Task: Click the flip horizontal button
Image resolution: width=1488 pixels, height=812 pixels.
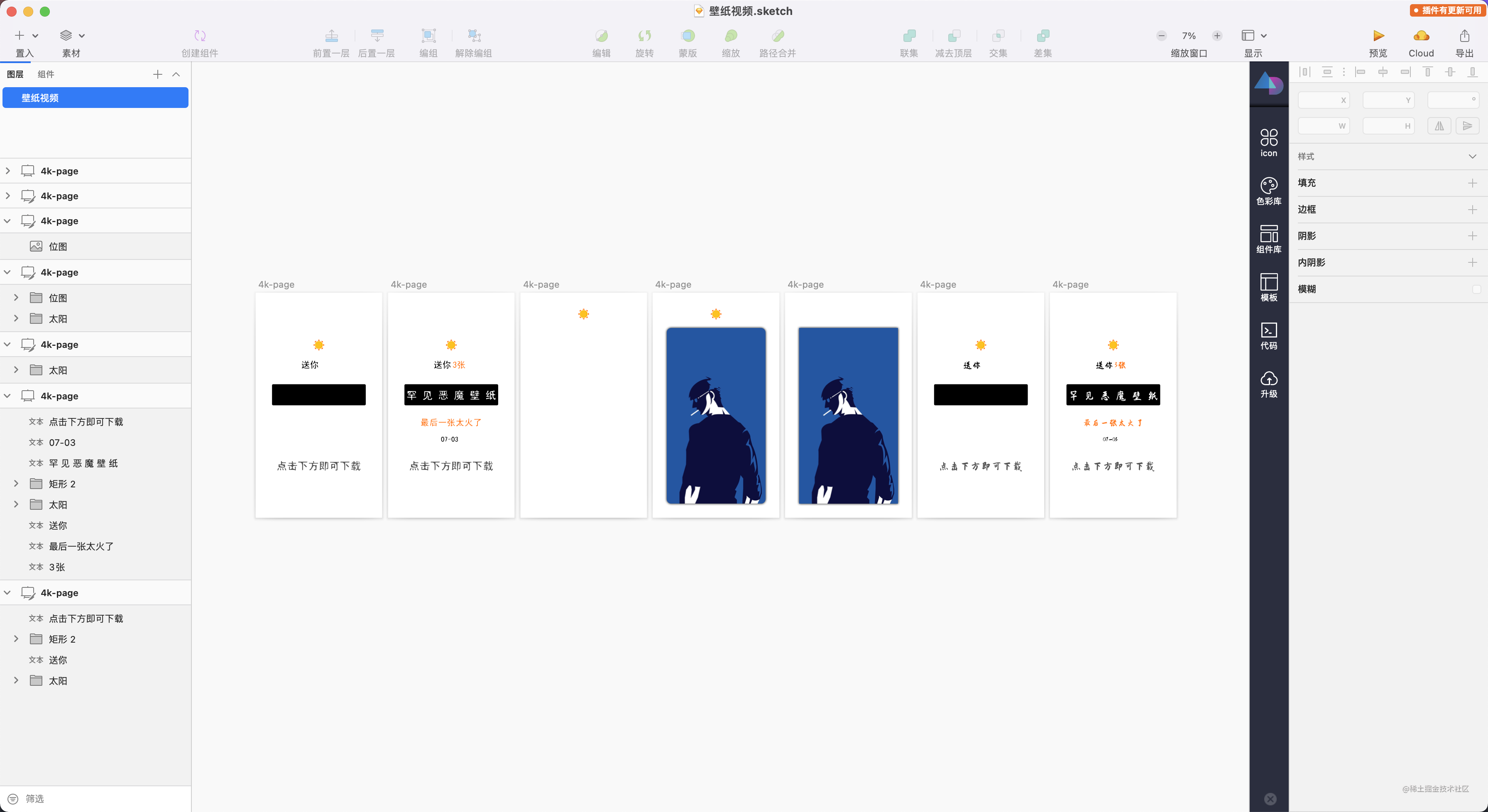Action: coord(1439,126)
